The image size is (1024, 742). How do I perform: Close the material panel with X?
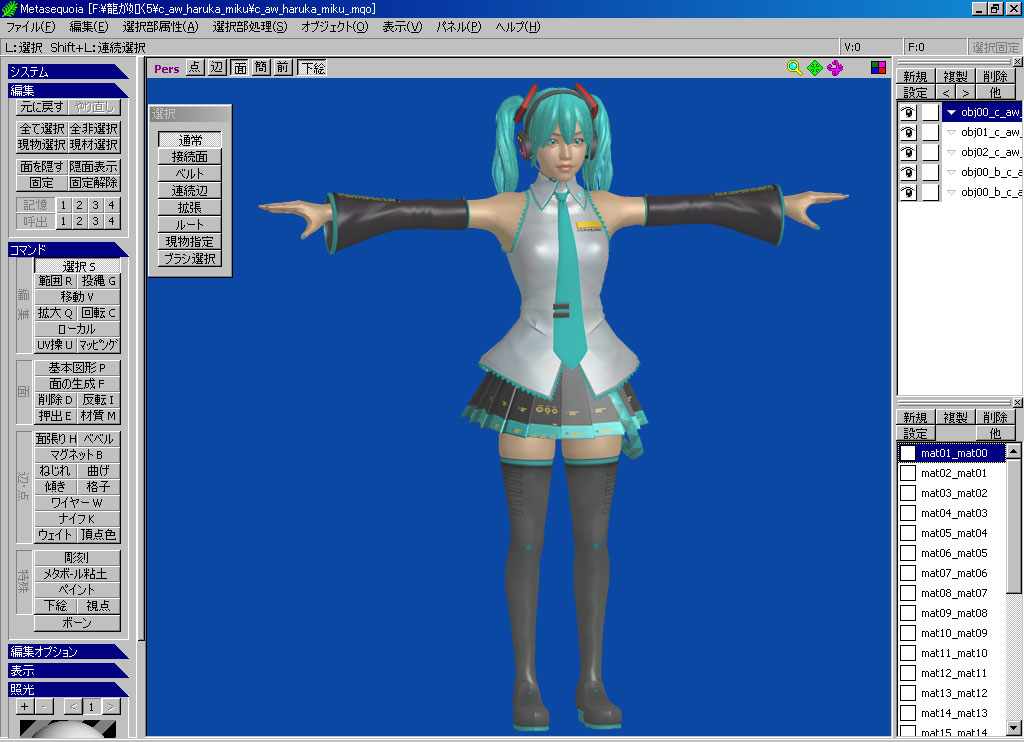1017,402
